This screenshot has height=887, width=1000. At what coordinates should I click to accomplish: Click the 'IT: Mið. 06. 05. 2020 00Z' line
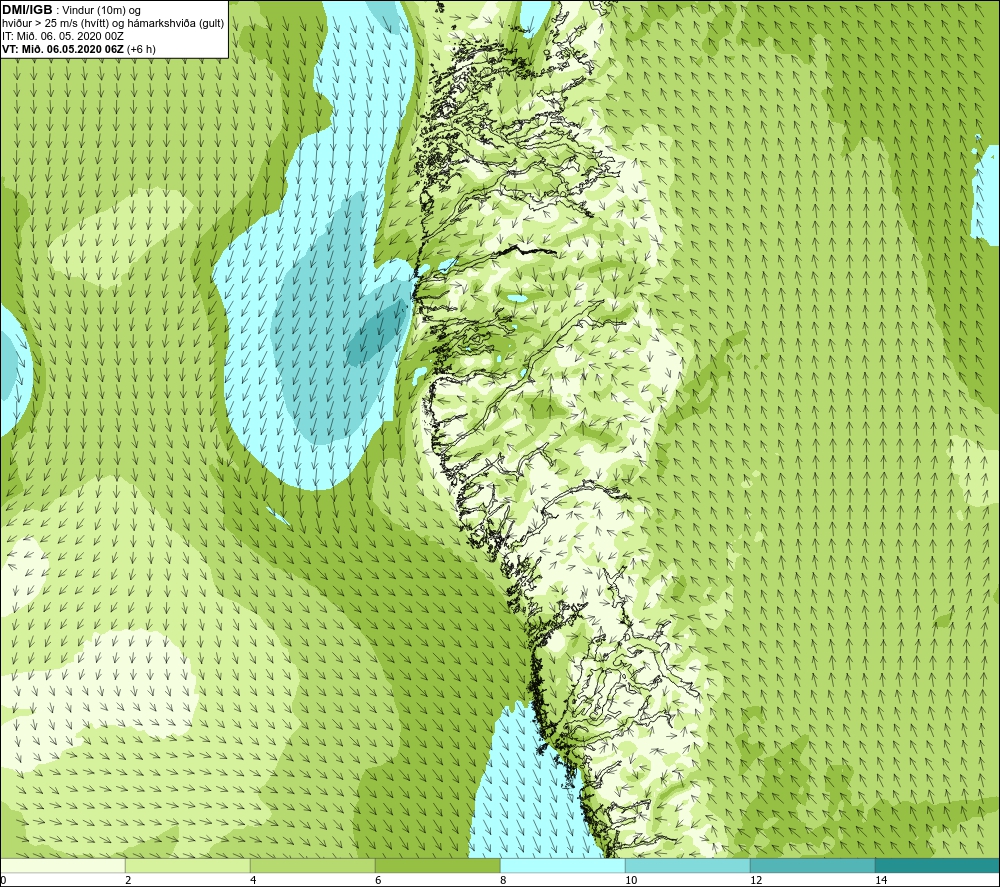click(x=62, y=36)
